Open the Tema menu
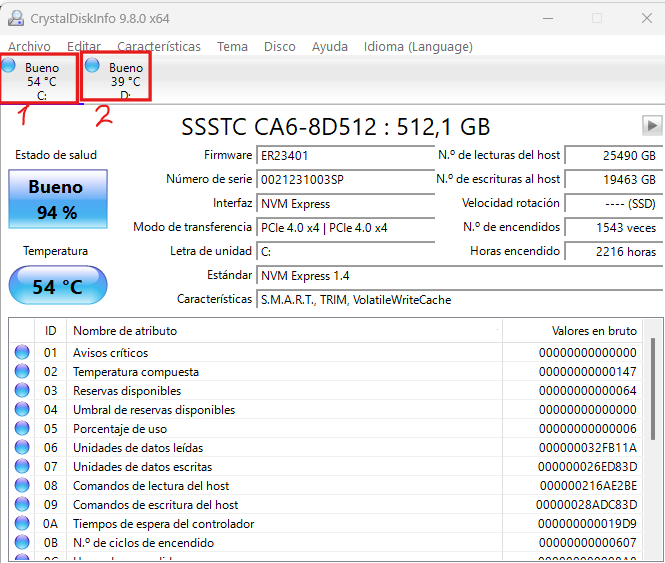665x563 pixels. click(x=232, y=46)
